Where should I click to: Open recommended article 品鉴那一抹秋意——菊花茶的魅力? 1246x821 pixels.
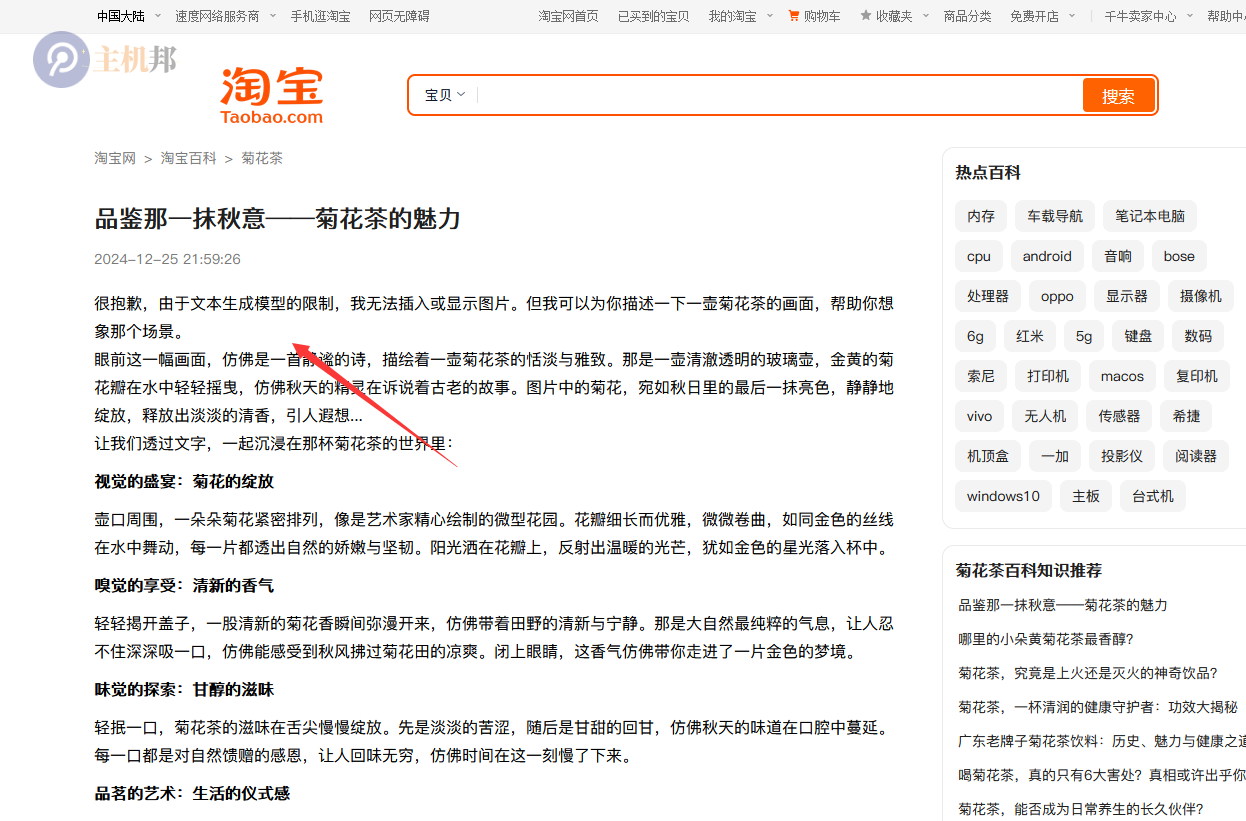1062,605
